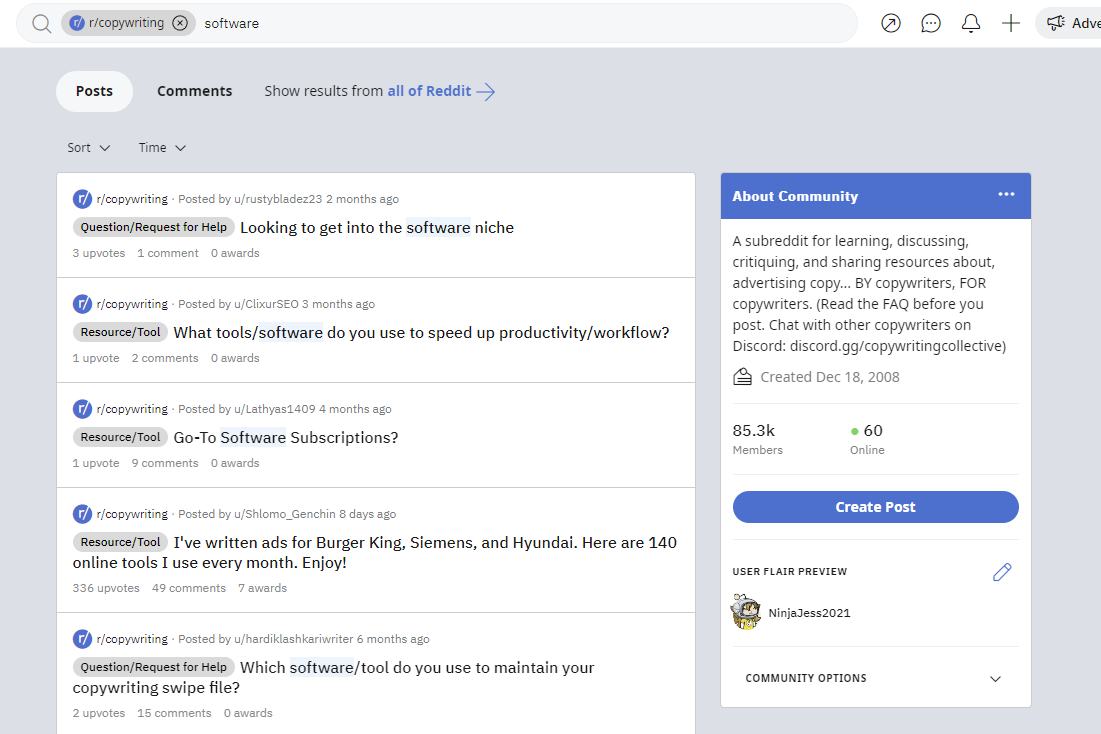The image size is (1101, 734).
Task: Click the r/copywriting avatar on the first post
Action: 82,198
